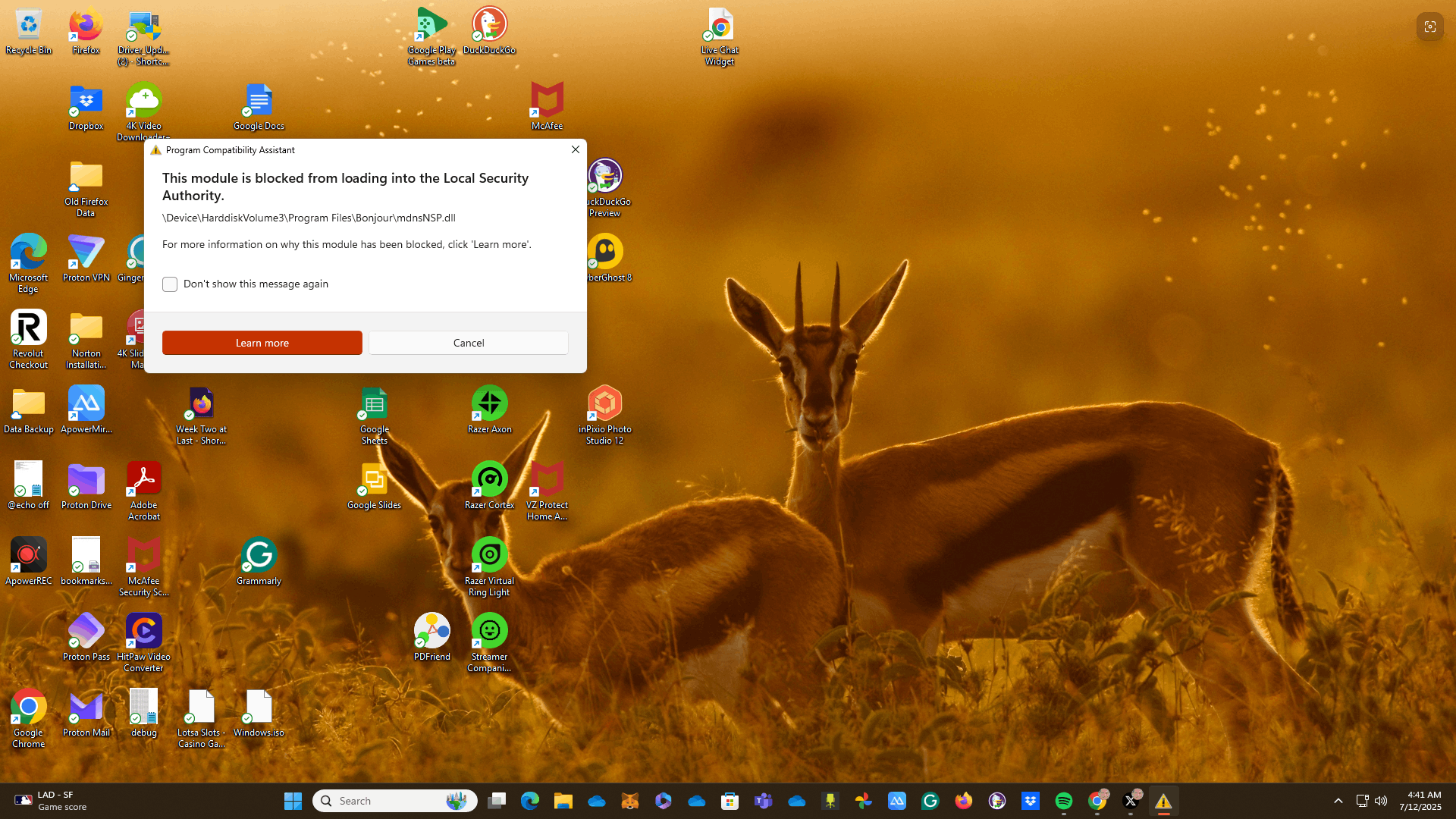
Task: Select the Adobe Acrobat desktop shortcut
Action: [143, 491]
